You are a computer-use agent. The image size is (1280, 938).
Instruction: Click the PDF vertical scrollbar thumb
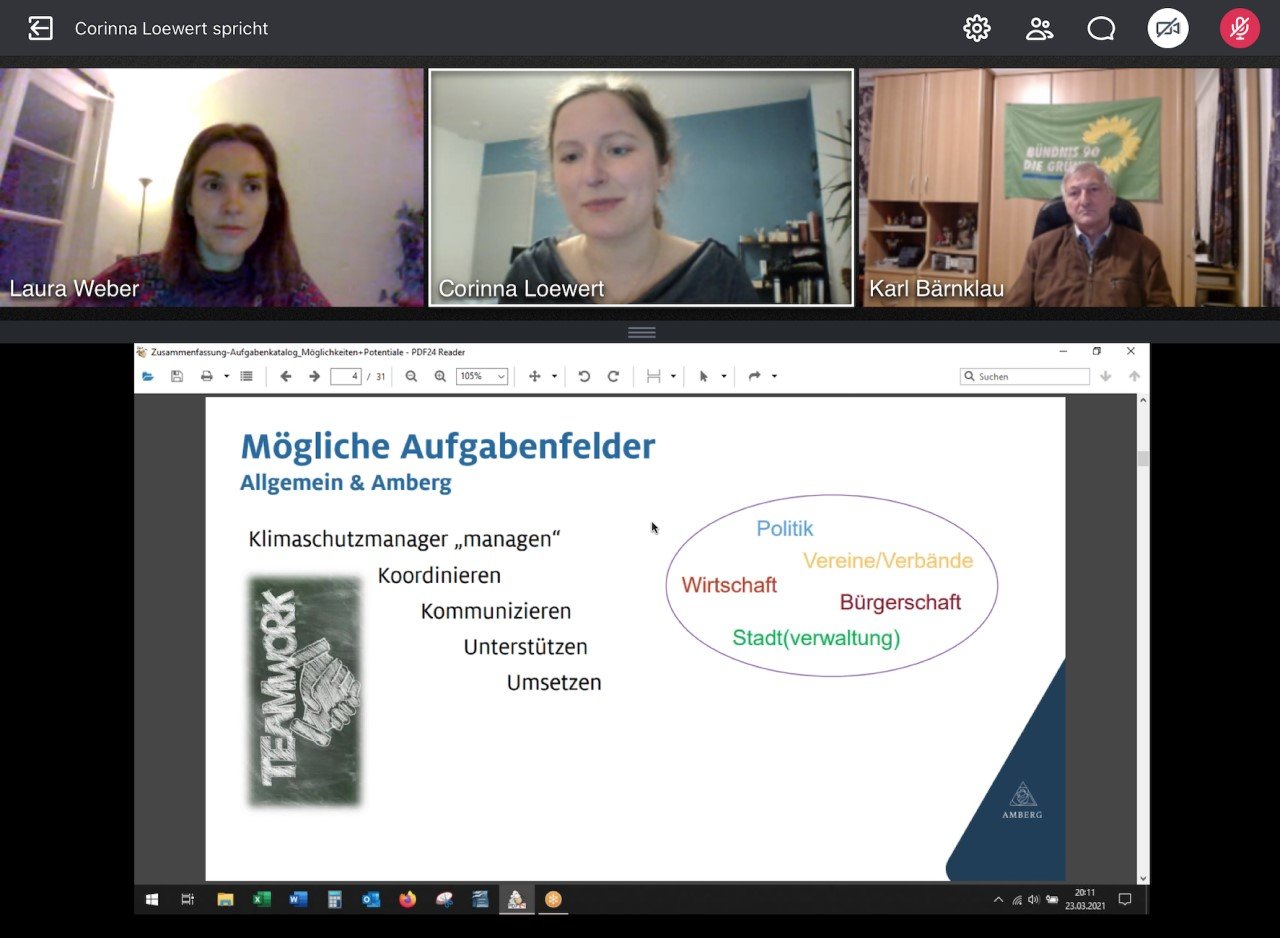1143,459
